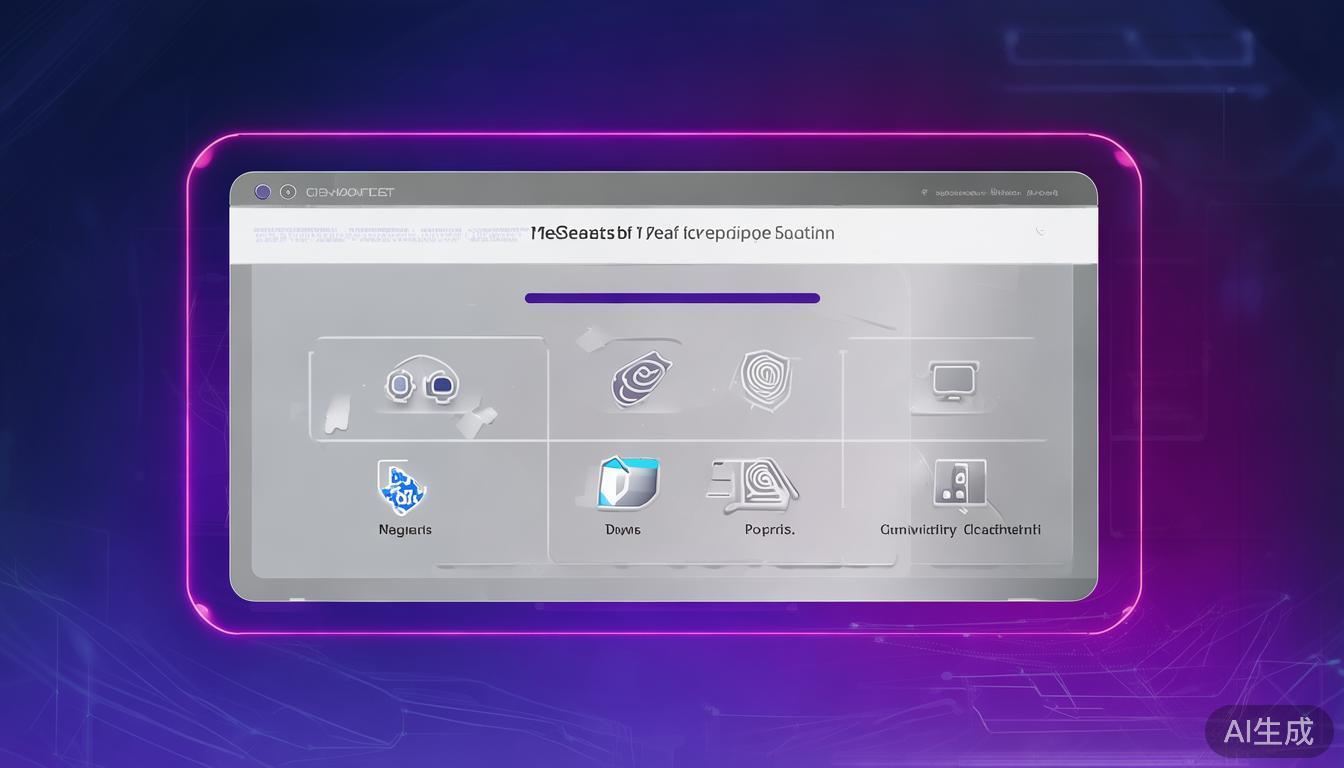Toggle the gray circle button in title bar
The width and height of the screenshot is (1344, 768).
point(288,191)
